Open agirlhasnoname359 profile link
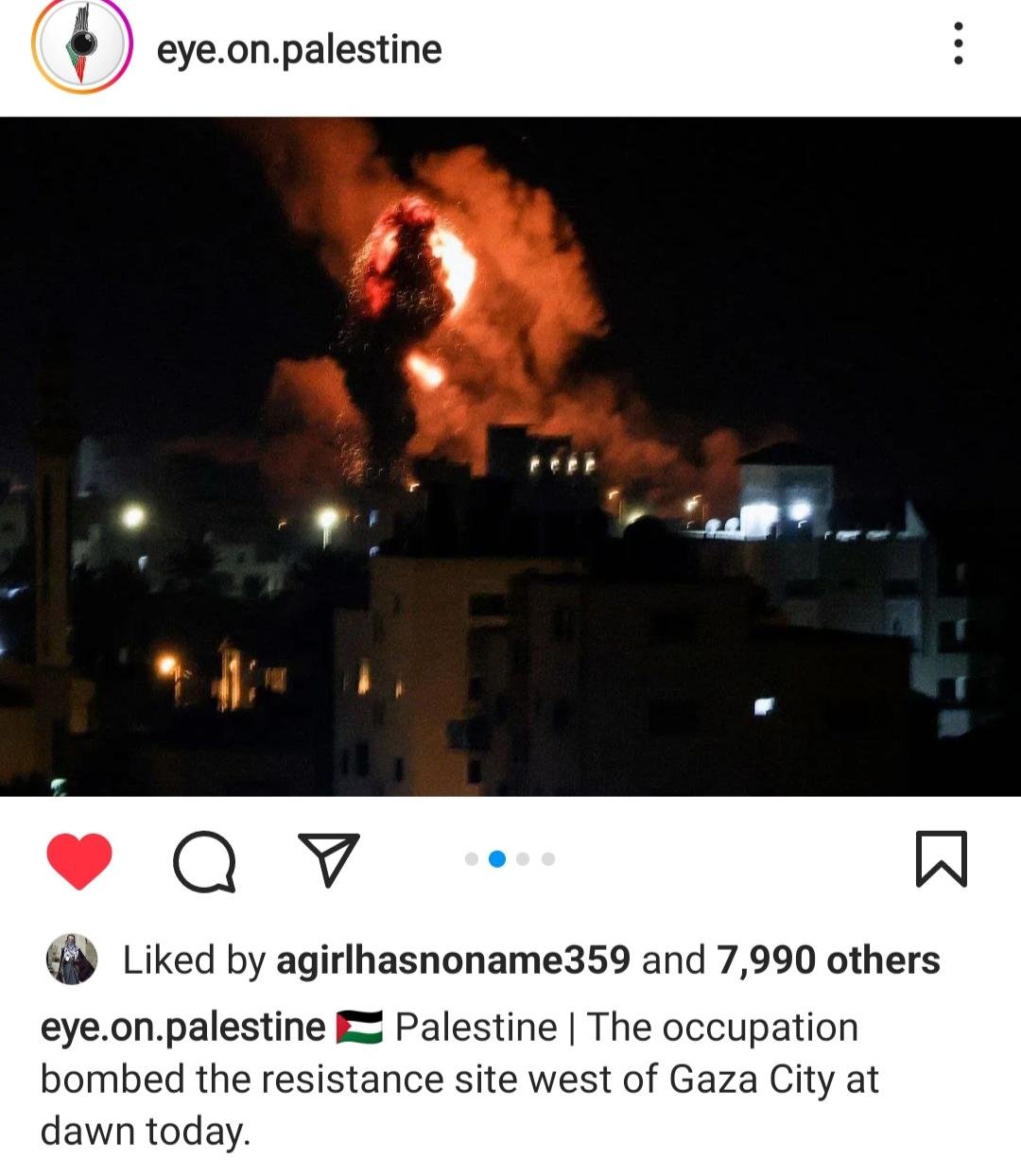The image size is (1021, 1176). (453, 960)
